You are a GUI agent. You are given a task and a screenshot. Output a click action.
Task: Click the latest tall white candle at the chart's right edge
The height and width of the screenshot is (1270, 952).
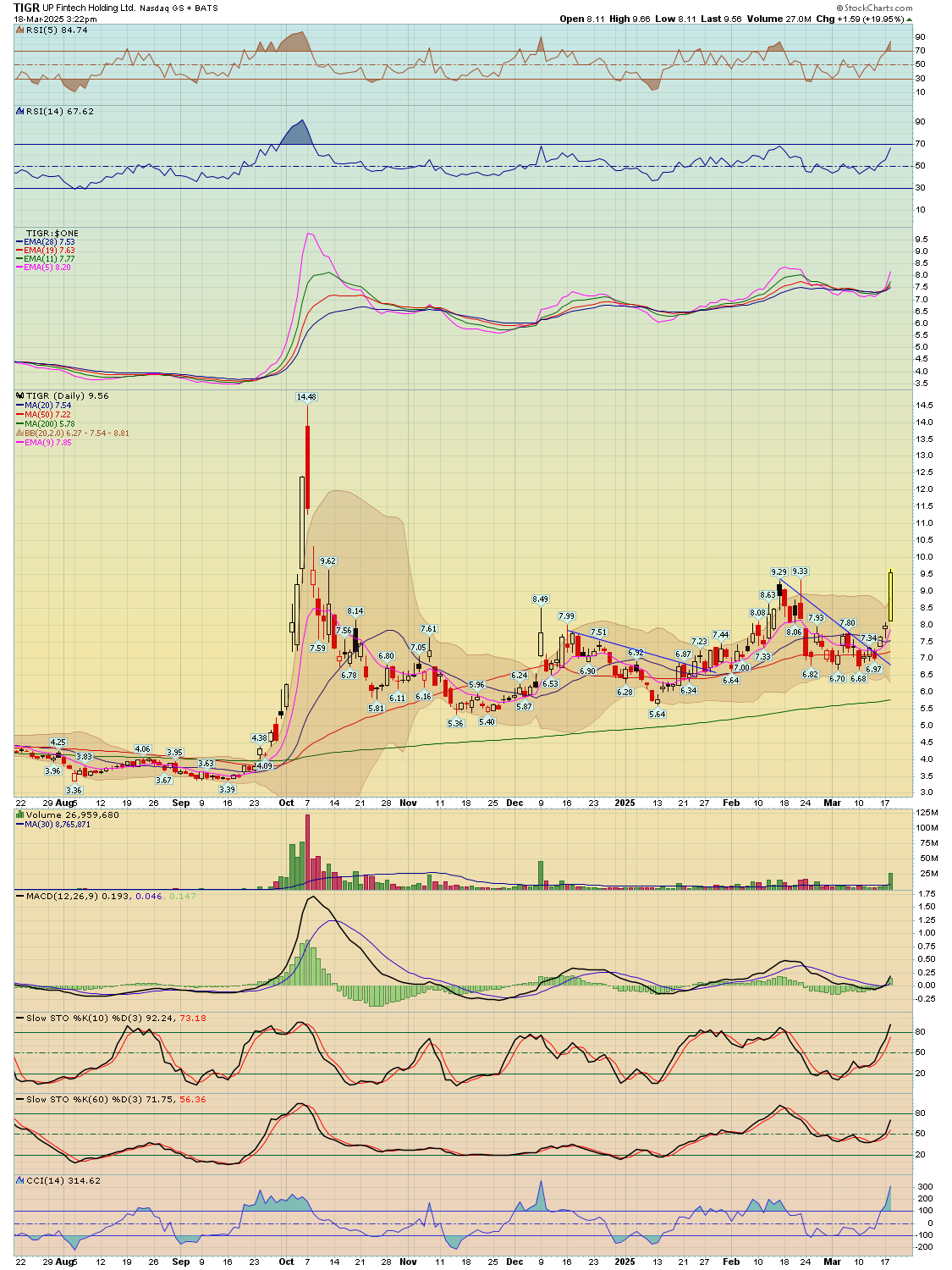[x=890, y=597]
